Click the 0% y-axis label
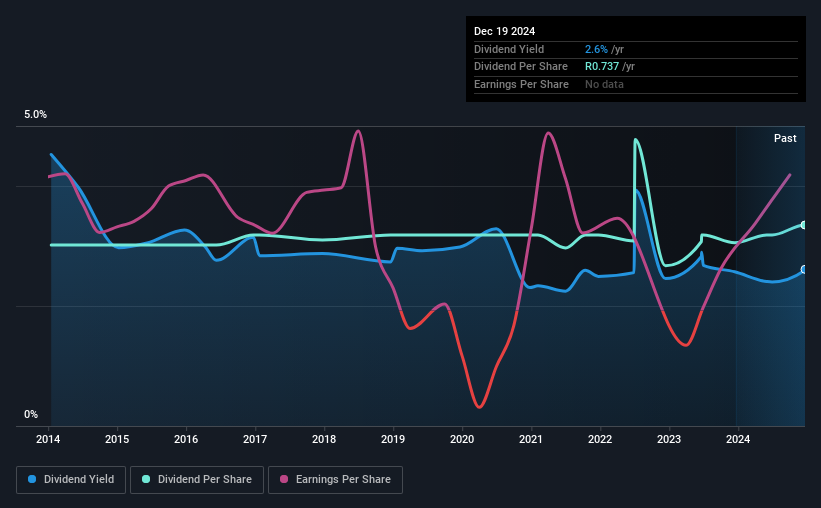Screen dimensions: 821x508 pyautogui.click(x=31, y=414)
